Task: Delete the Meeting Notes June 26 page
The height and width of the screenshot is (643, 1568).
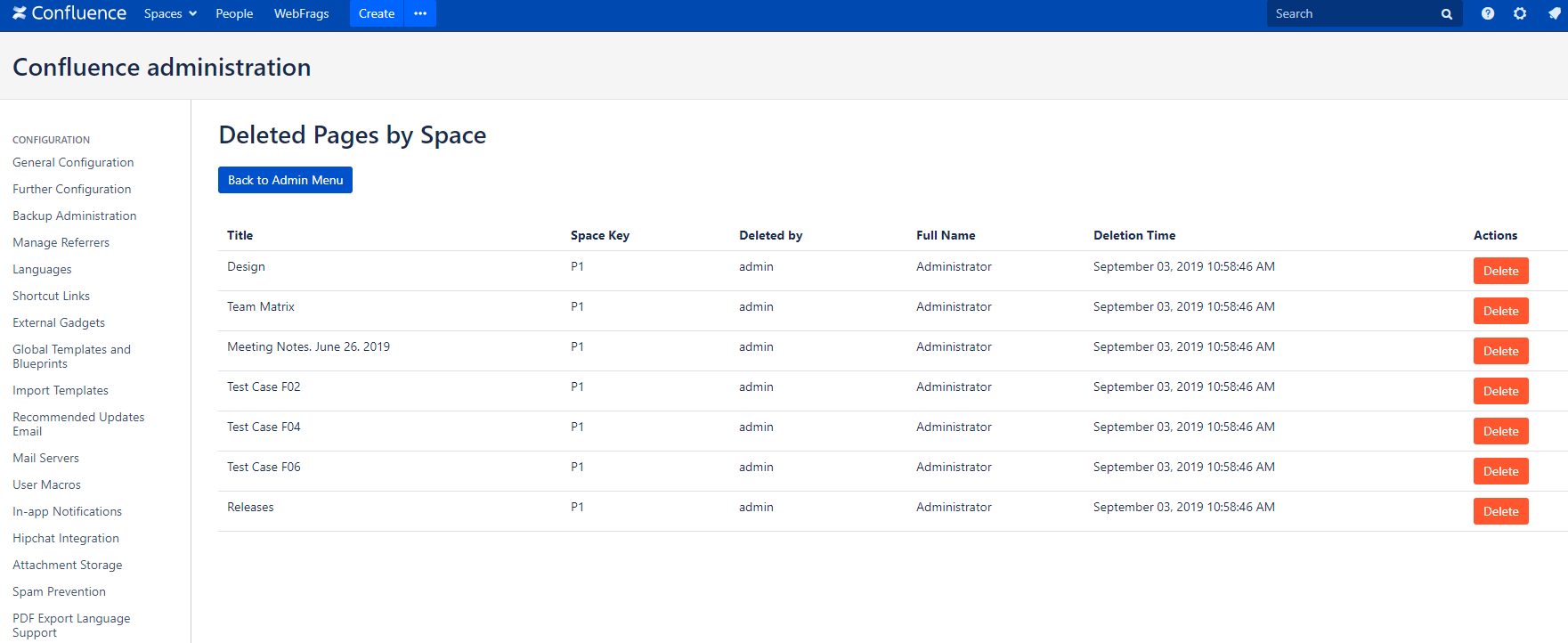Action: [x=1500, y=351]
